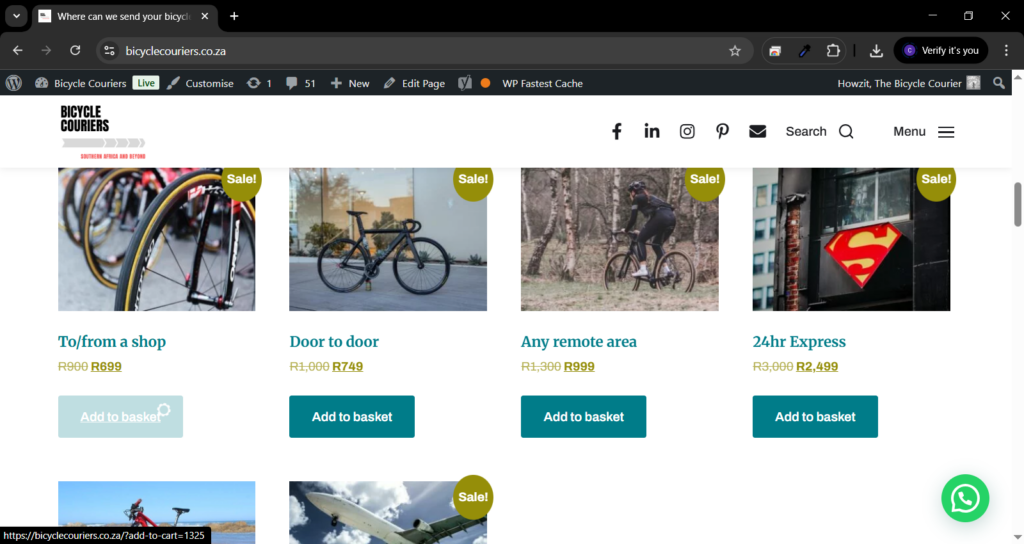Open Bicycle Couriers dashboard link in admin bar
Screen dimensions: 1024x544
(80, 83)
